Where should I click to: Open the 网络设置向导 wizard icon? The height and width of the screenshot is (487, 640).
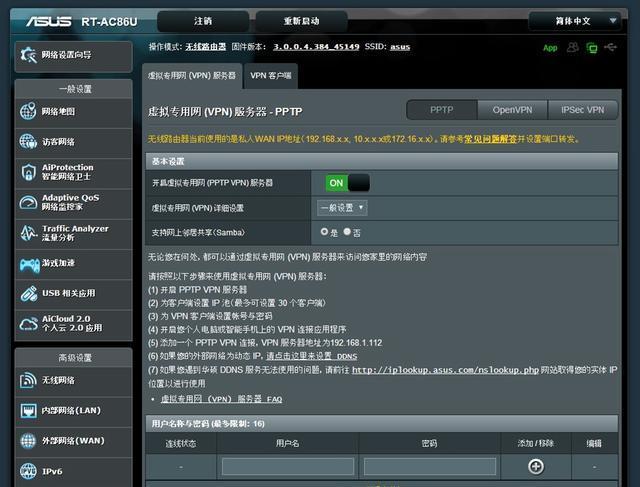29,55
